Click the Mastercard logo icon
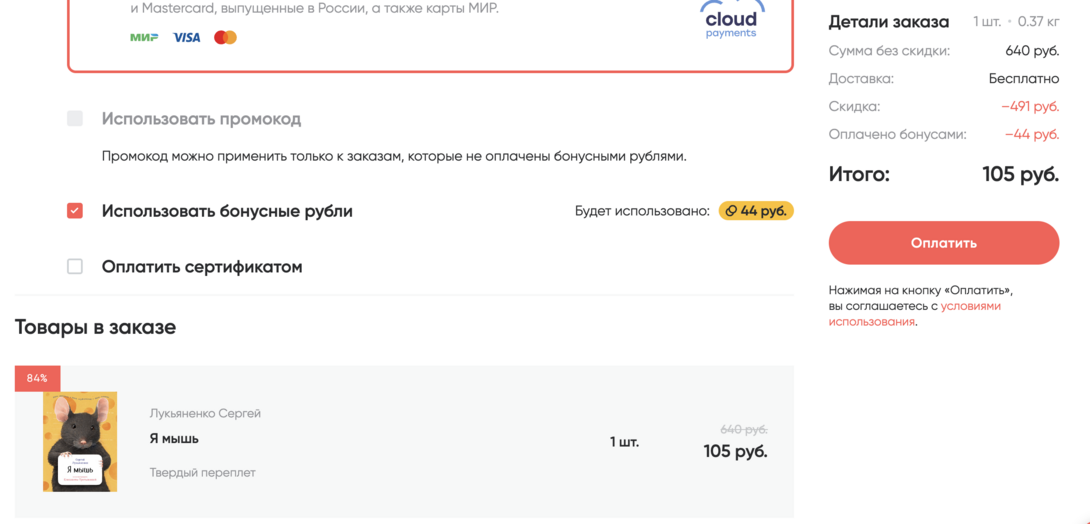The height and width of the screenshot is (524, 1090). pos(225,38)
